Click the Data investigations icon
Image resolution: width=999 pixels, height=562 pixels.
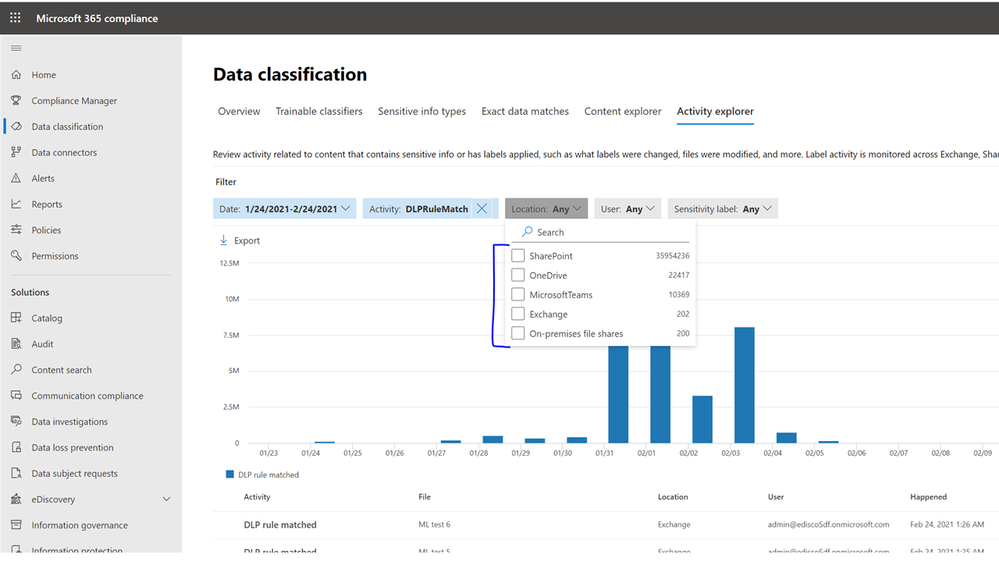[17, 421]
